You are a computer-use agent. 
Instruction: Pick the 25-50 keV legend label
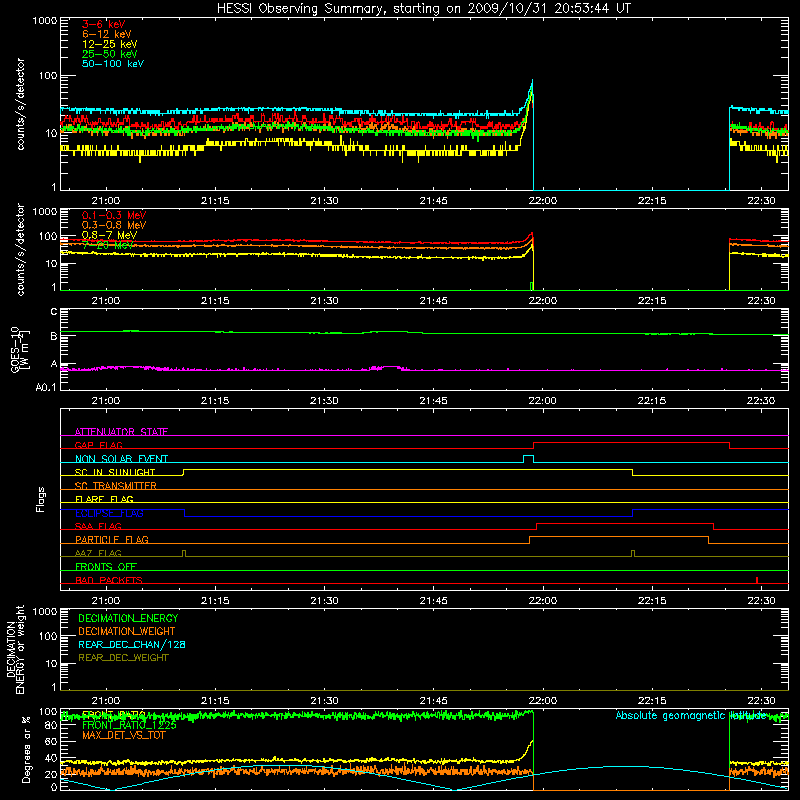point(109,54)
